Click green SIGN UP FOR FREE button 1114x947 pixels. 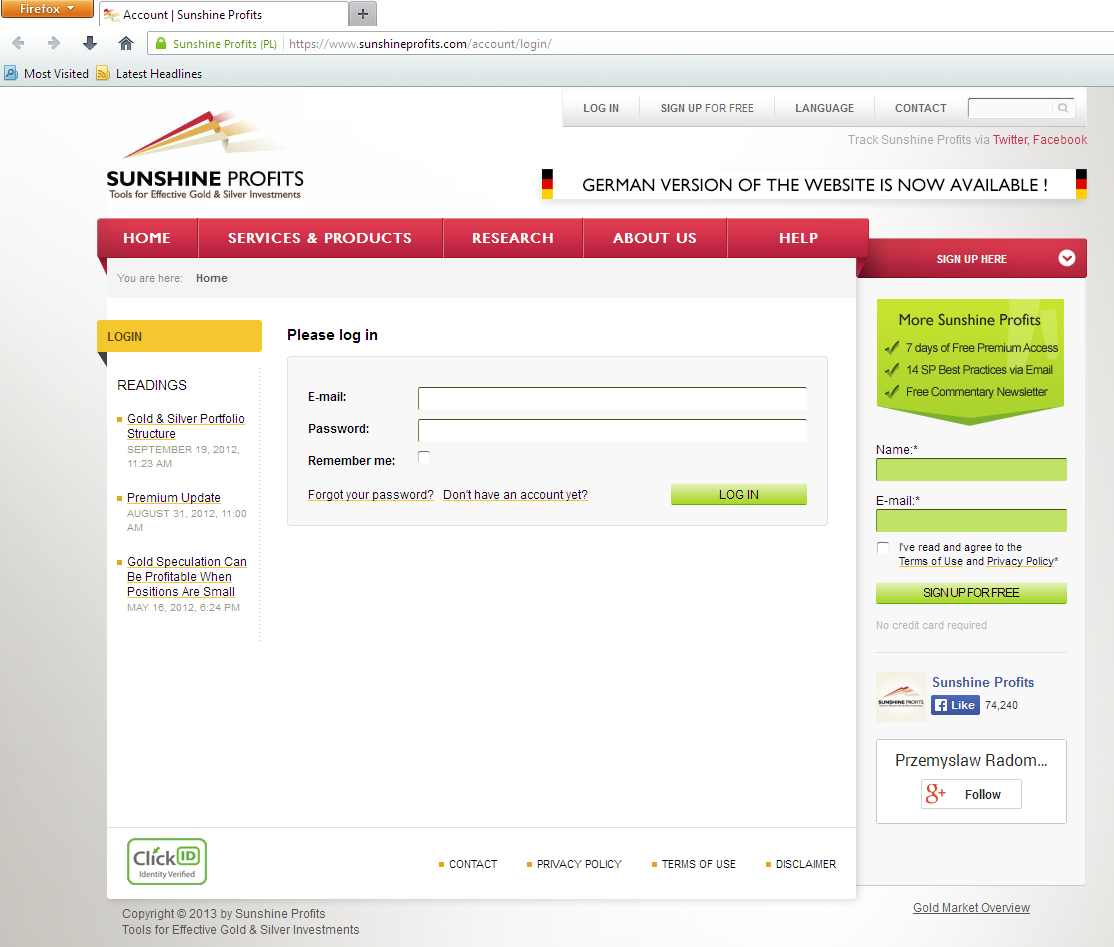coord(971,592)
